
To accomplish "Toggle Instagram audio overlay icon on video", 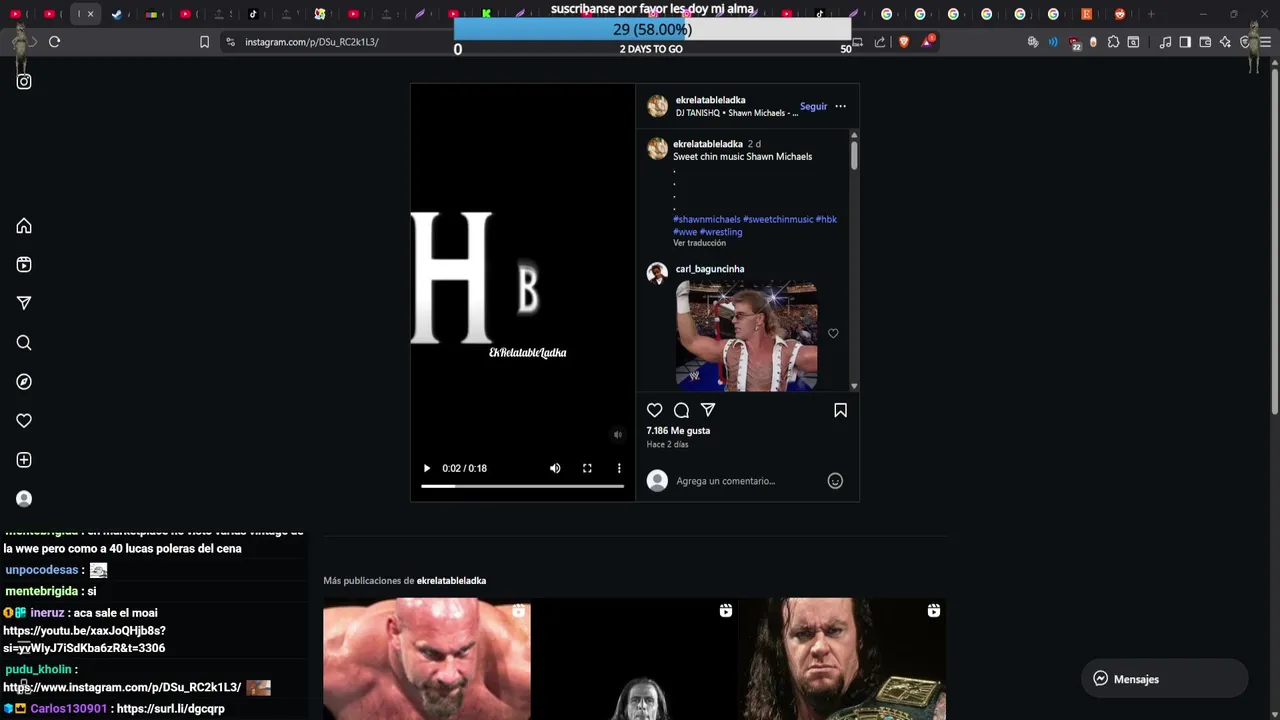I will pyautogui.click(x=617, y=434).
